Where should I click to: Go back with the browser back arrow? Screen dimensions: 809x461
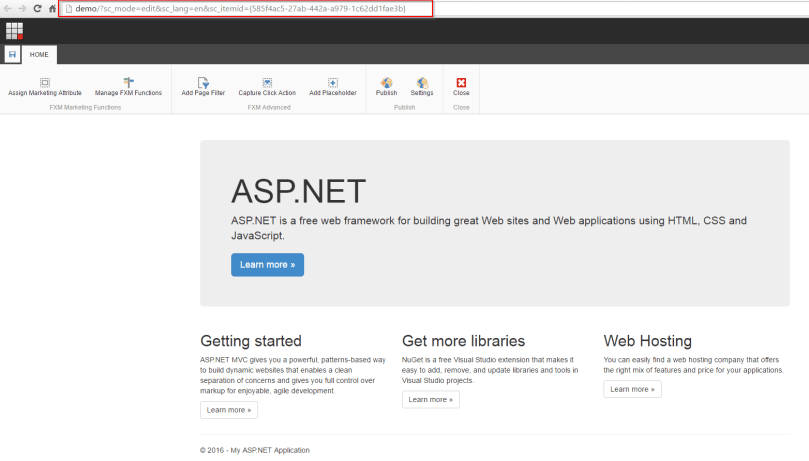8,8
